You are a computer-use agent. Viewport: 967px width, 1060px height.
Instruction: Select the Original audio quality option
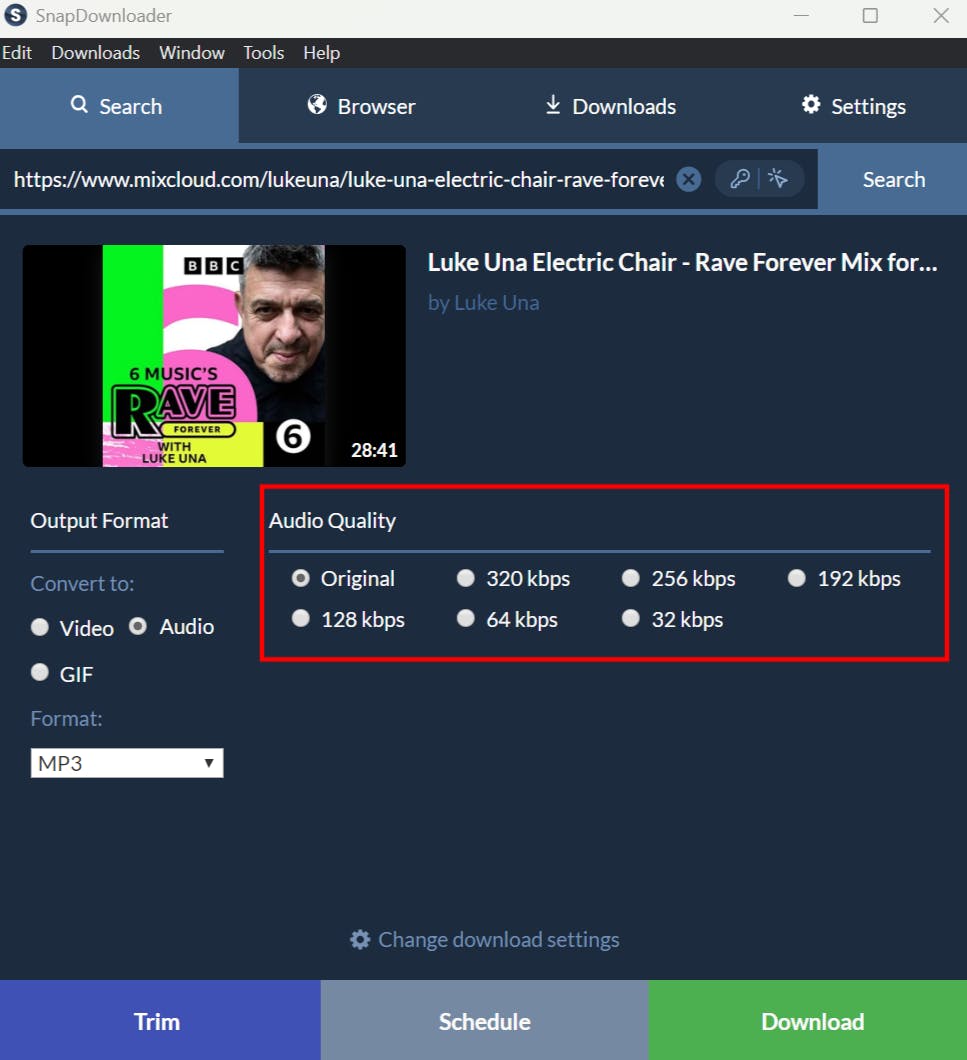(300, 578)
